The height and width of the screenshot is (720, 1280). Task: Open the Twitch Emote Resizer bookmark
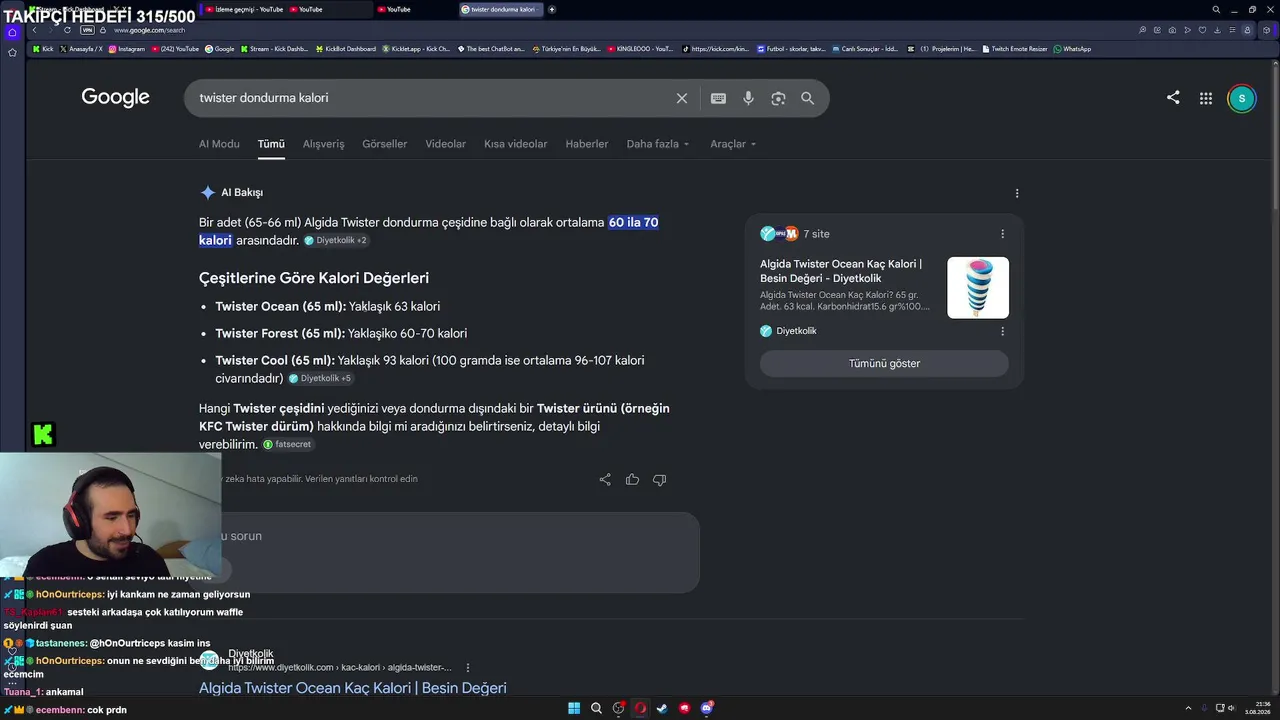1015,49
